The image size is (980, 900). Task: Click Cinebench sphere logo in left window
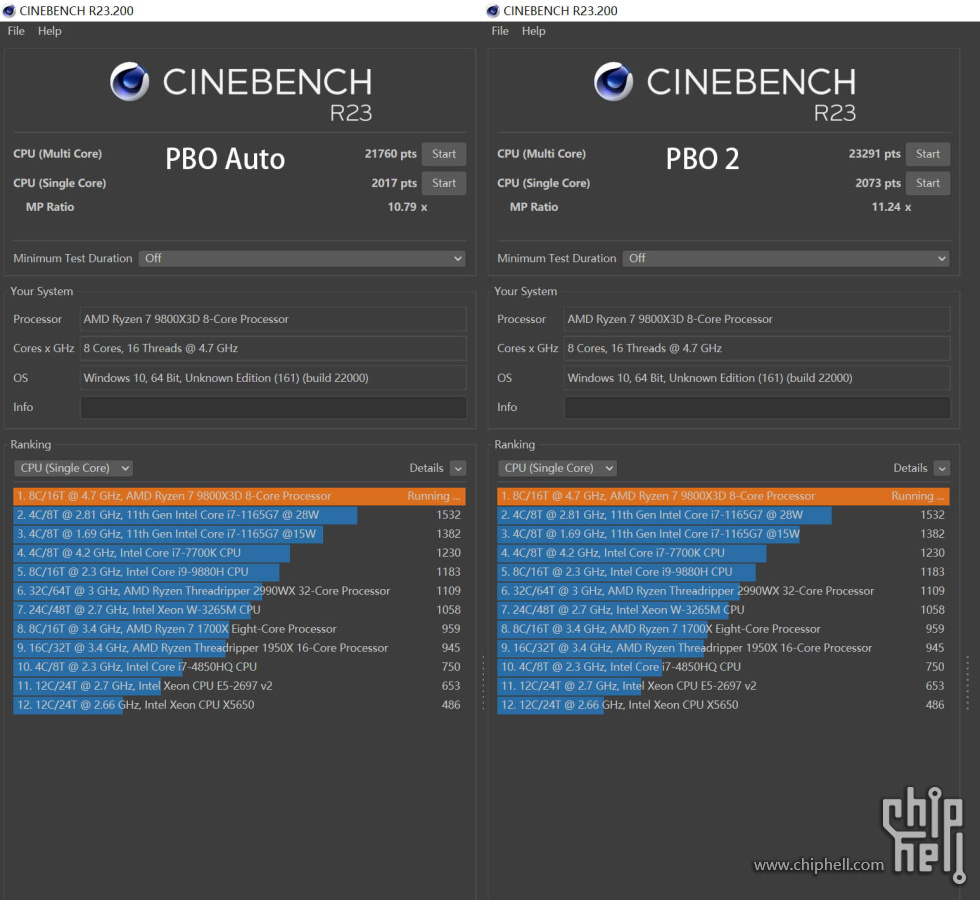pos(129,81)
